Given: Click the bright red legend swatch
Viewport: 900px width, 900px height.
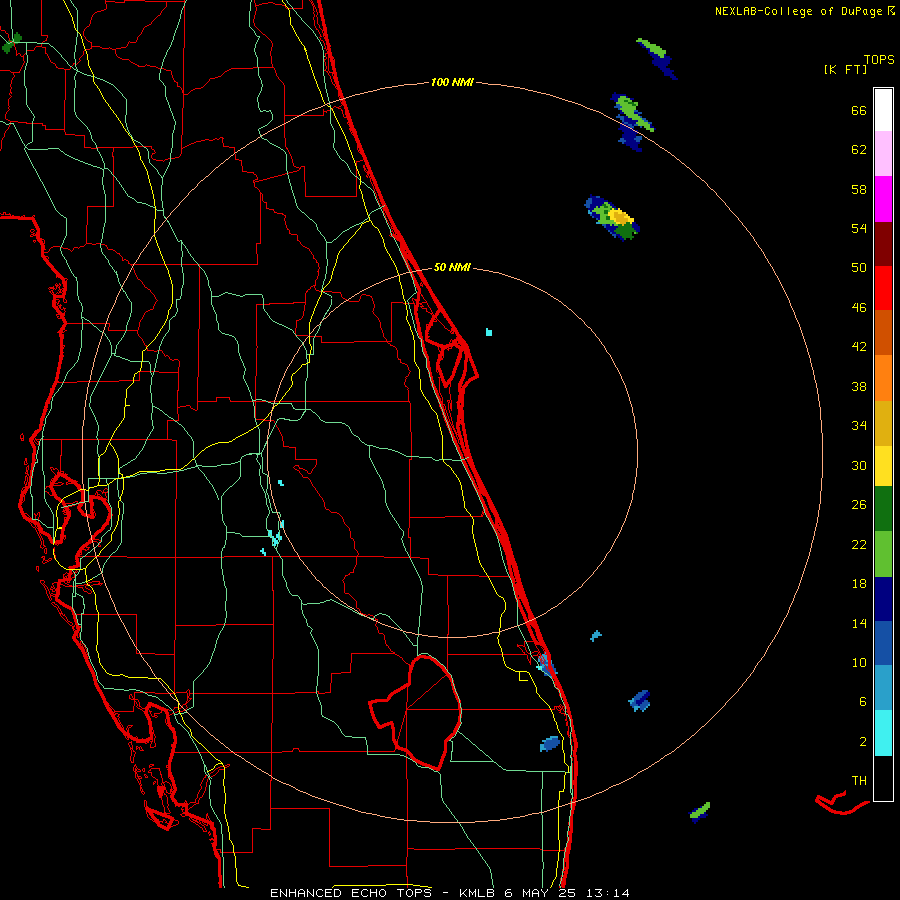Looking at the screenshot, I should [x=883, y=288].
